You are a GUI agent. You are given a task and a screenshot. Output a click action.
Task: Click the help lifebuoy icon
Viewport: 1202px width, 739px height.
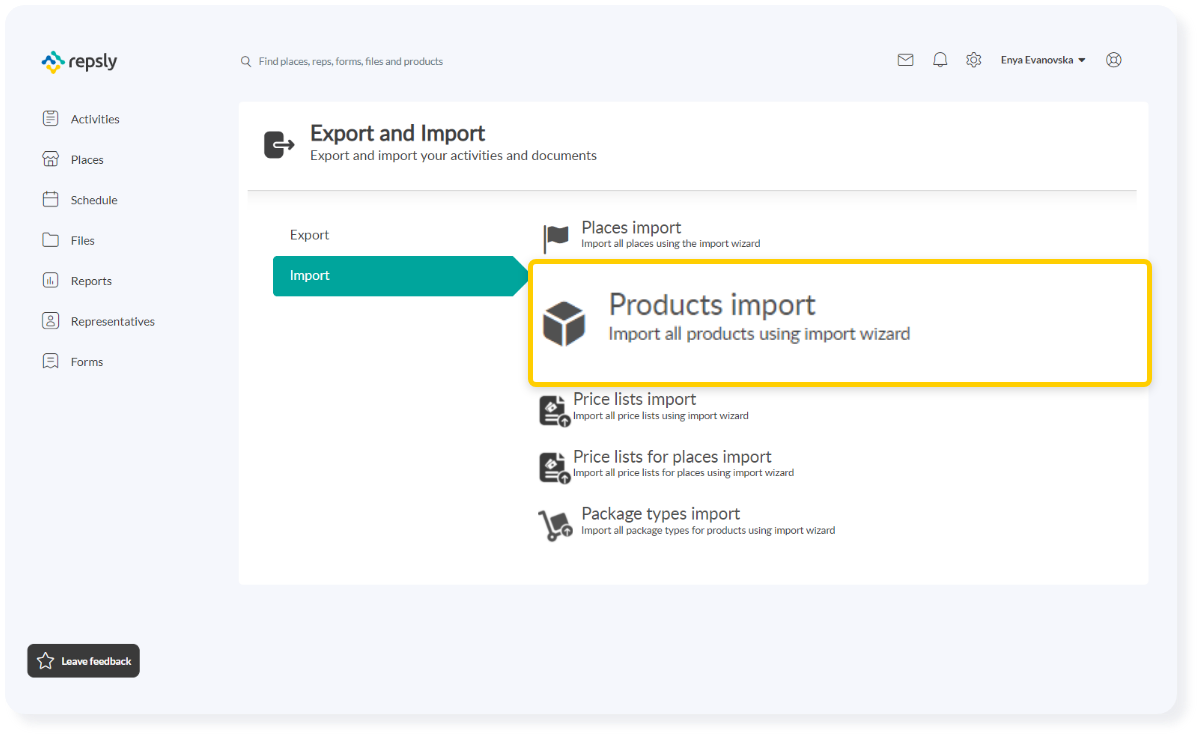[1114, 60]
